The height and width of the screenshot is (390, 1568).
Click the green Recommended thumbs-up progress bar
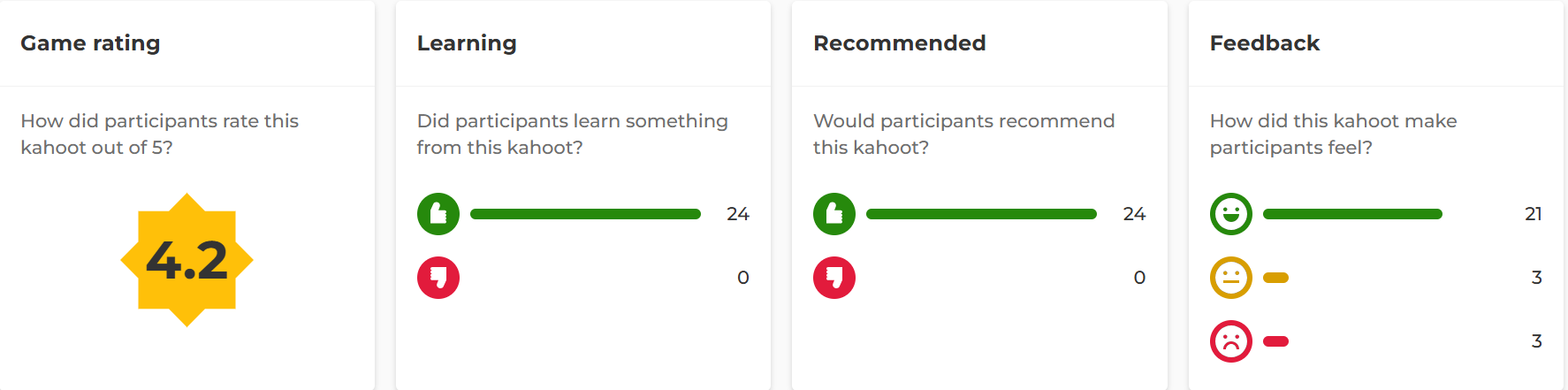(x=981, y=214)
